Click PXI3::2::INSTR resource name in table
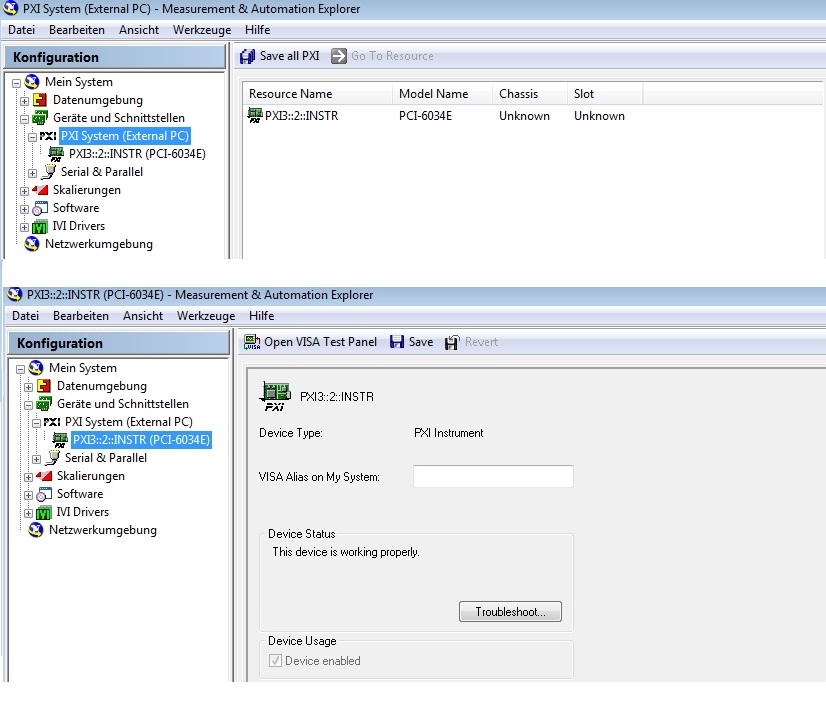This screenshot has height=720, width=826. pyautogui.click(x=301, y=116)
